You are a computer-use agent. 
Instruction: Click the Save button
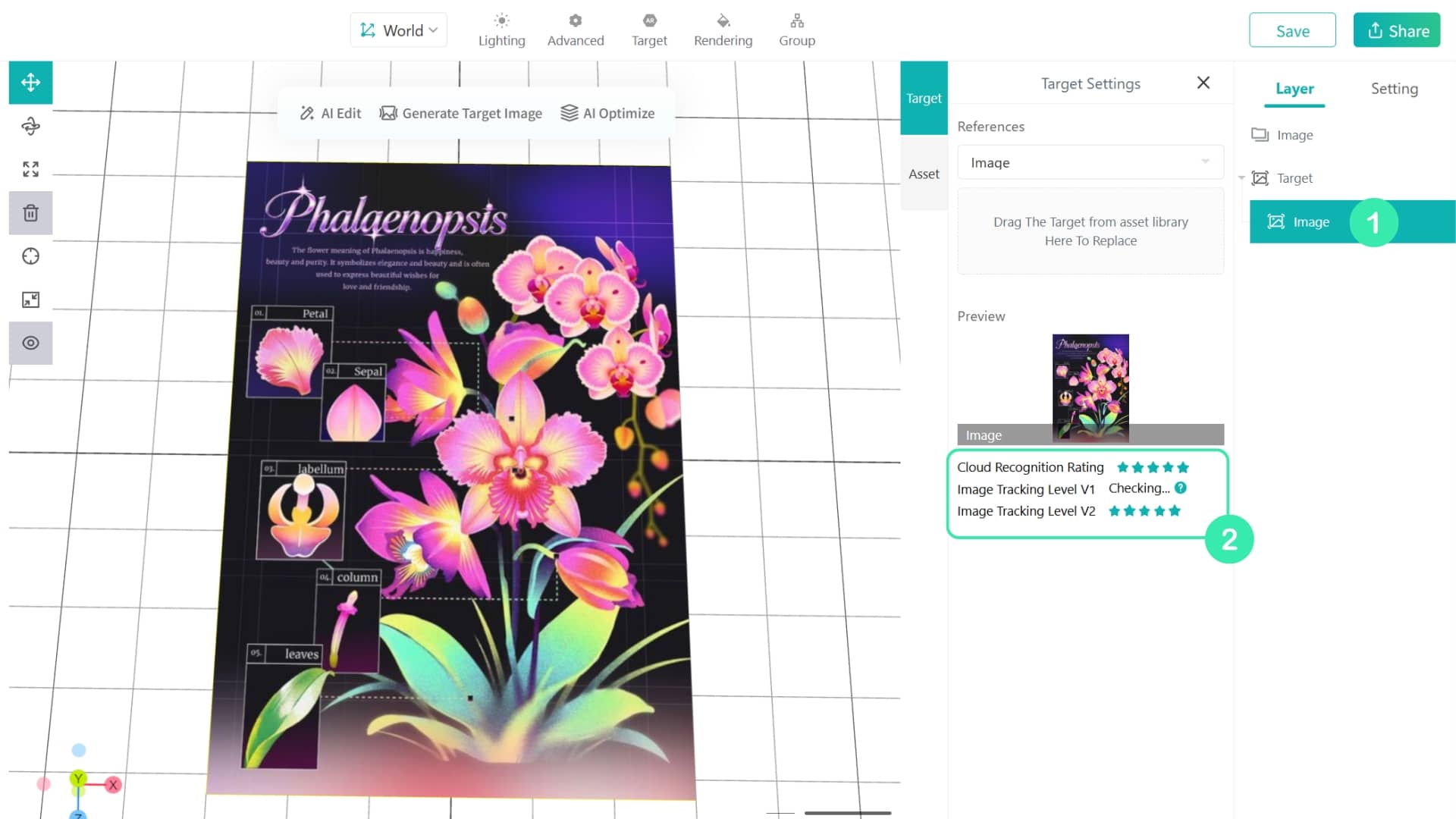[1292, 30]
